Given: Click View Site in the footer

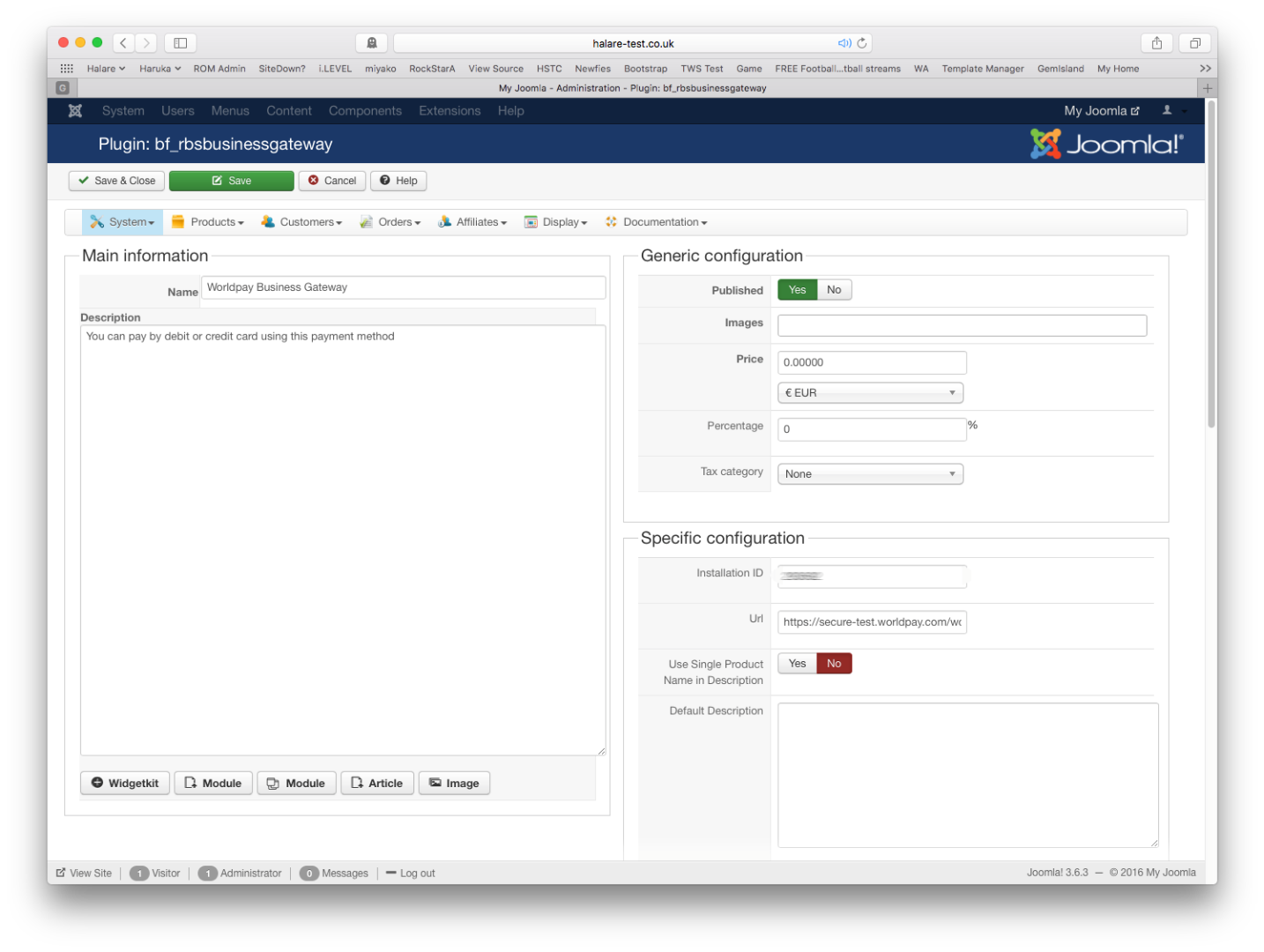Looking at the screenshot, I should [x=84, y=874].
